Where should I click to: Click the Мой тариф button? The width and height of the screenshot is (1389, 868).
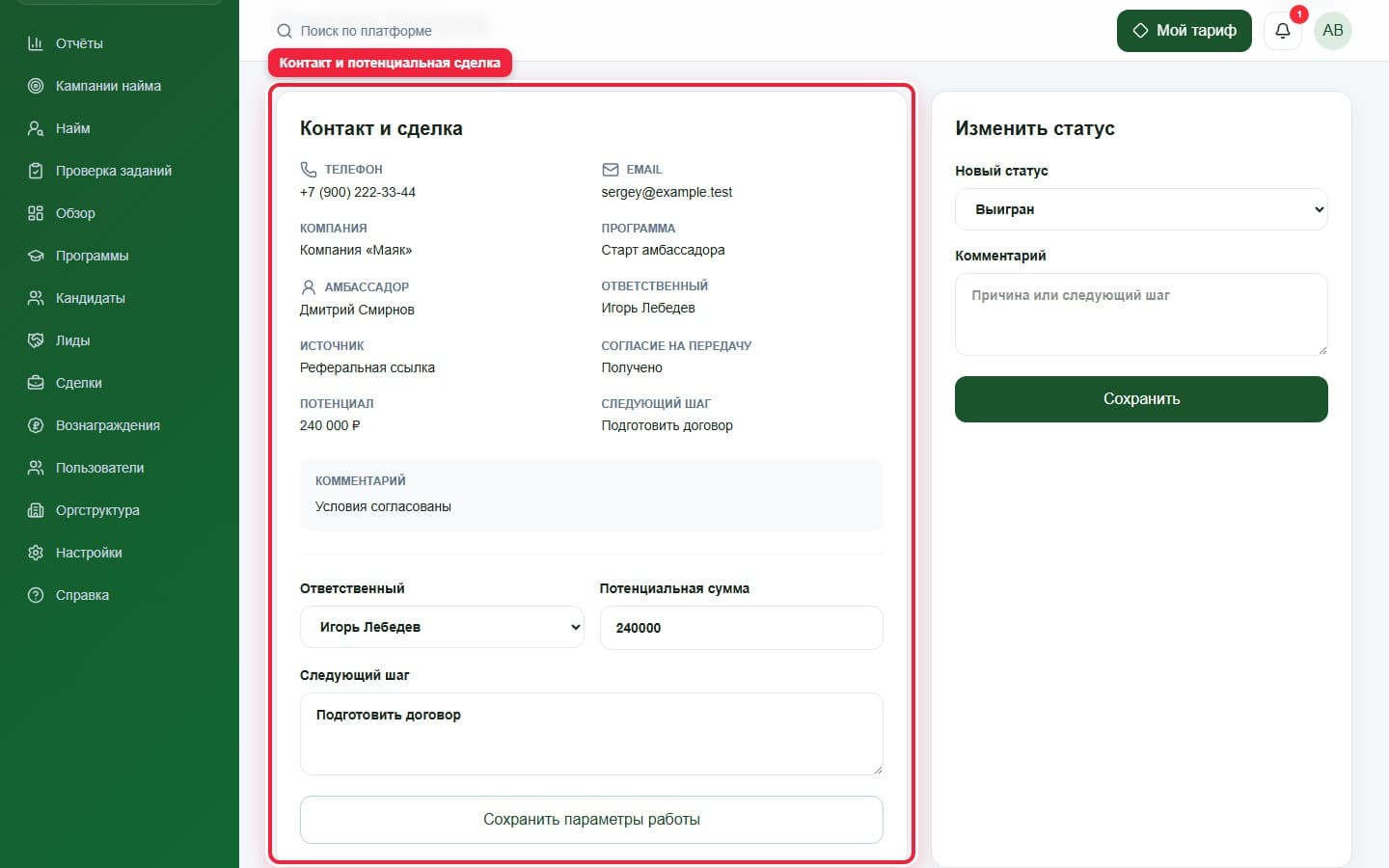(1185, 31)
